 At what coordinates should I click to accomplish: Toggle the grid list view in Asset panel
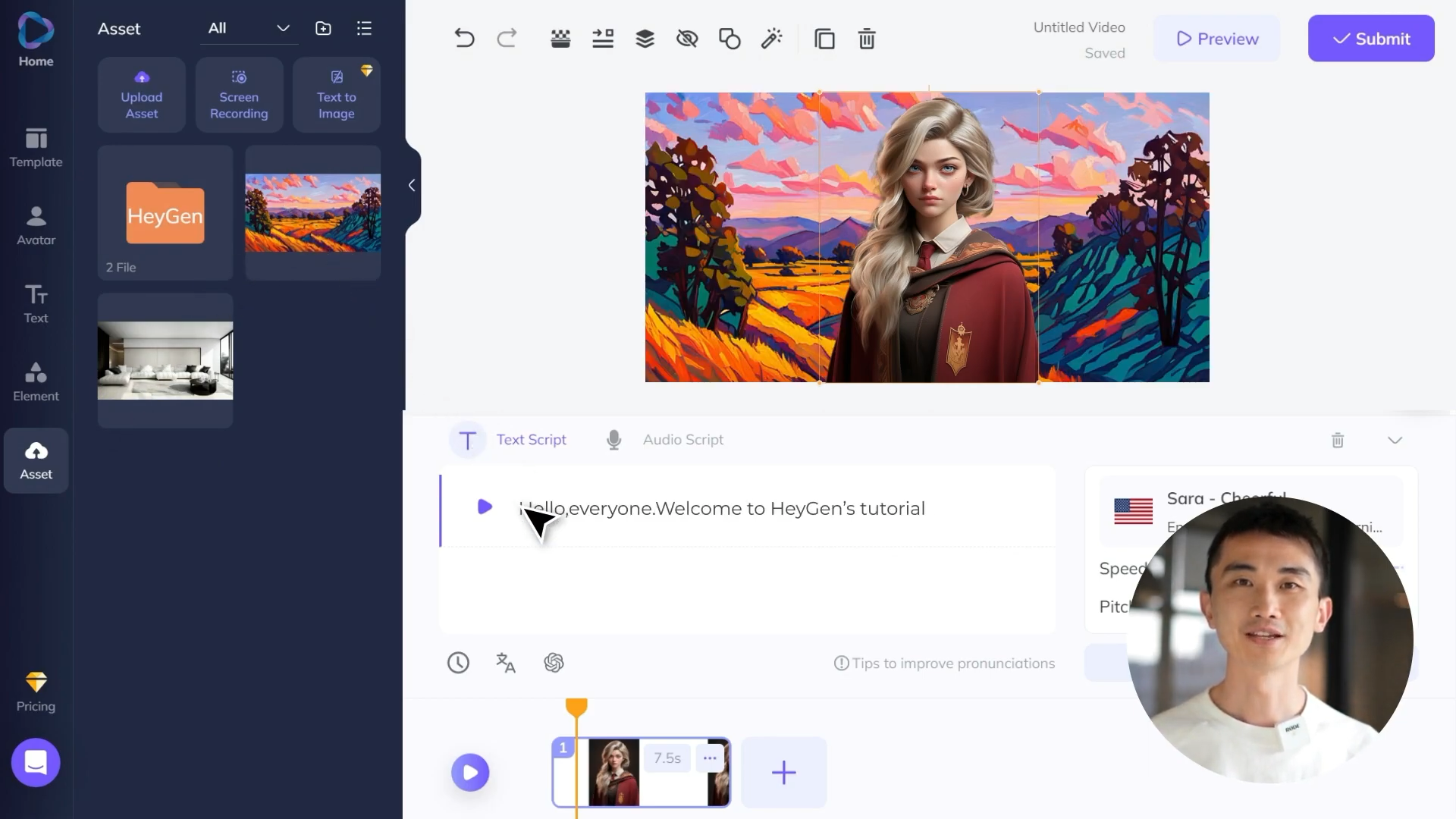(364, 28)
